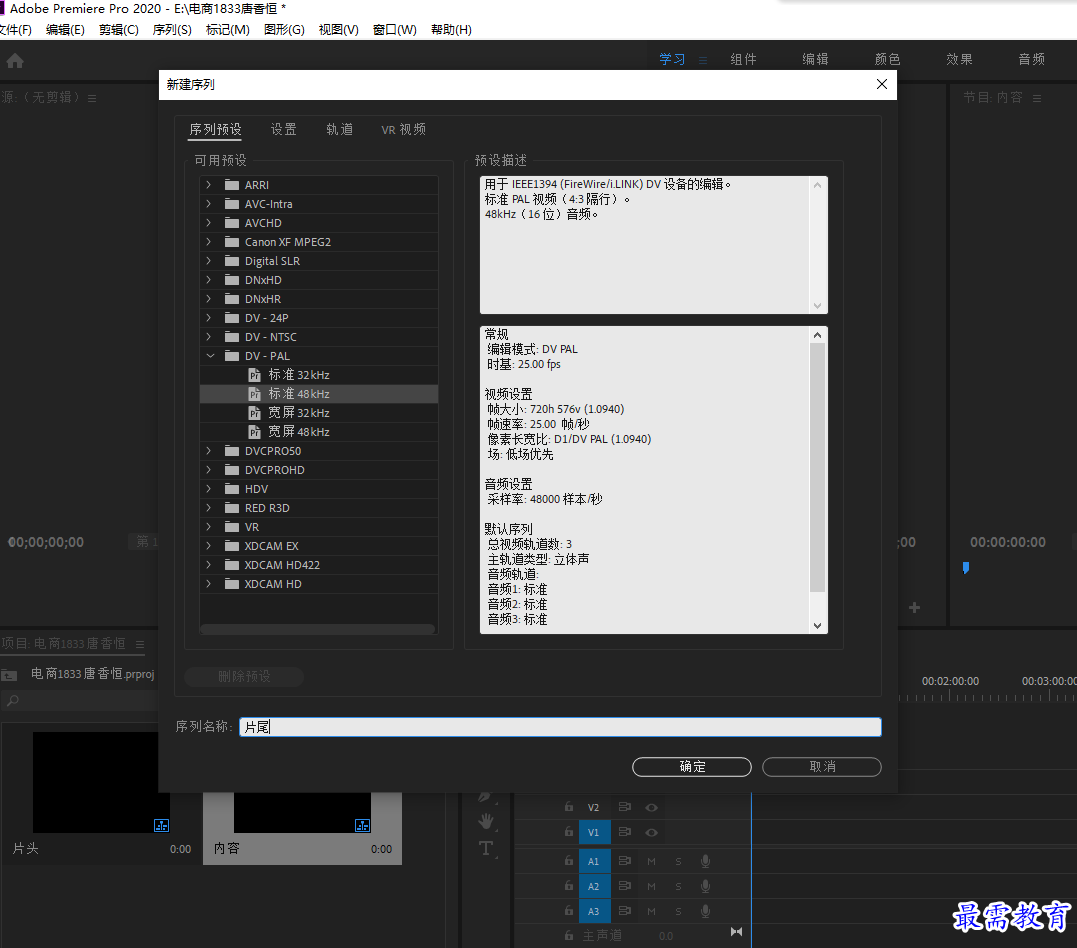1077x948 pixels.
Task: Toggle sync lock for track V2
Action: pyautogui.click(x=624, y=807)
